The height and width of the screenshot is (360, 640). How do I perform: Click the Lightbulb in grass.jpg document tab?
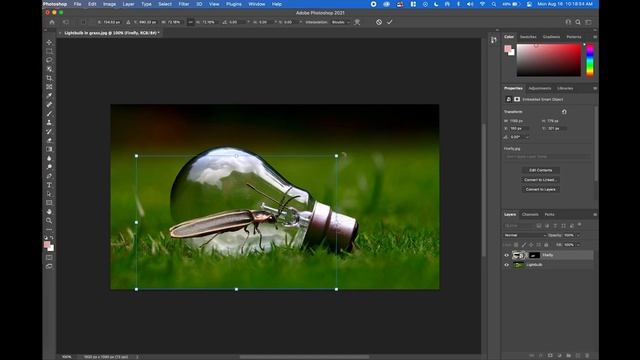pos(111,33)
